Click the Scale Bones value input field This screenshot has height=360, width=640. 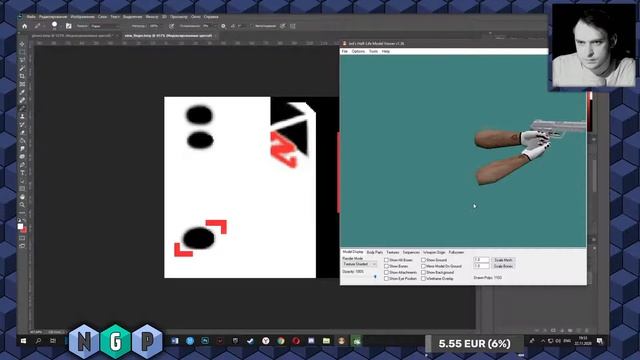click(481, 266)
